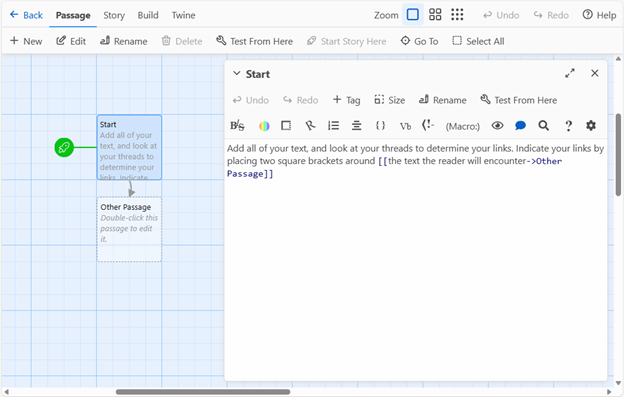Select four-square medium zoom level icon
The image size is (624, 397).
point(435,15)
